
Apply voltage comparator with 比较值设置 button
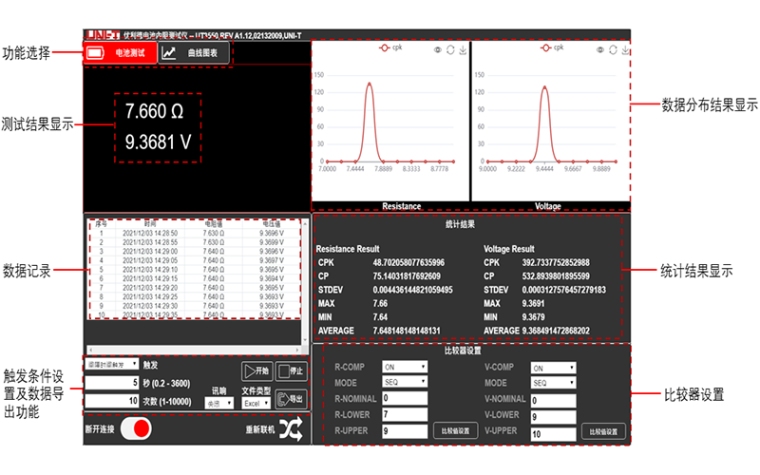pyautogui.click(x=603, y=431)
